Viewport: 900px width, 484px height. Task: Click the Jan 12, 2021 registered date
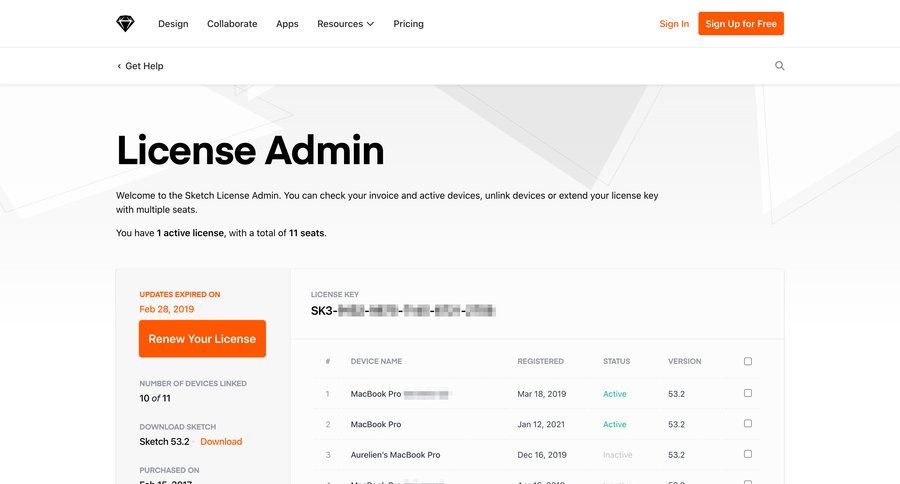coord(541,424)
